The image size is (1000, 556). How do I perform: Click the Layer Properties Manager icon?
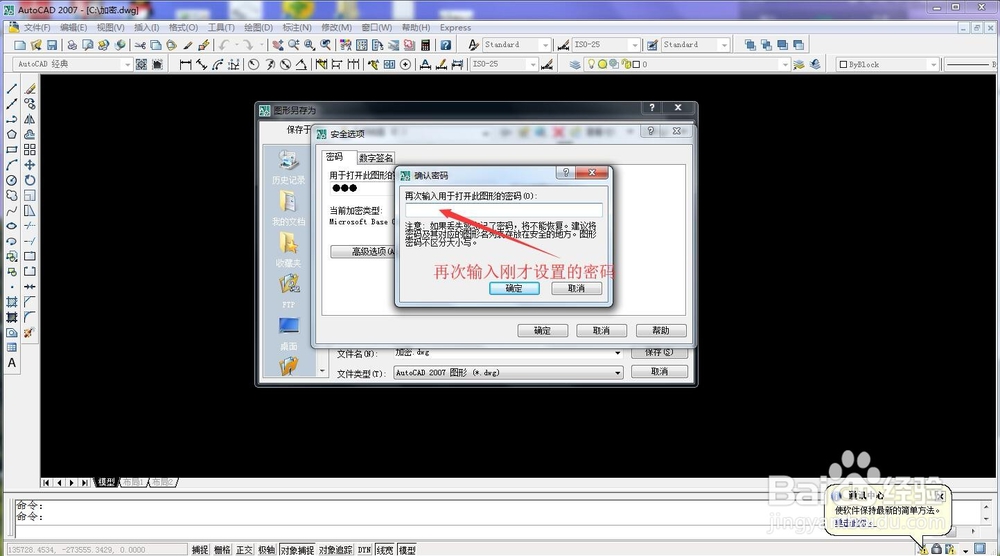click(x=575, y=64)
